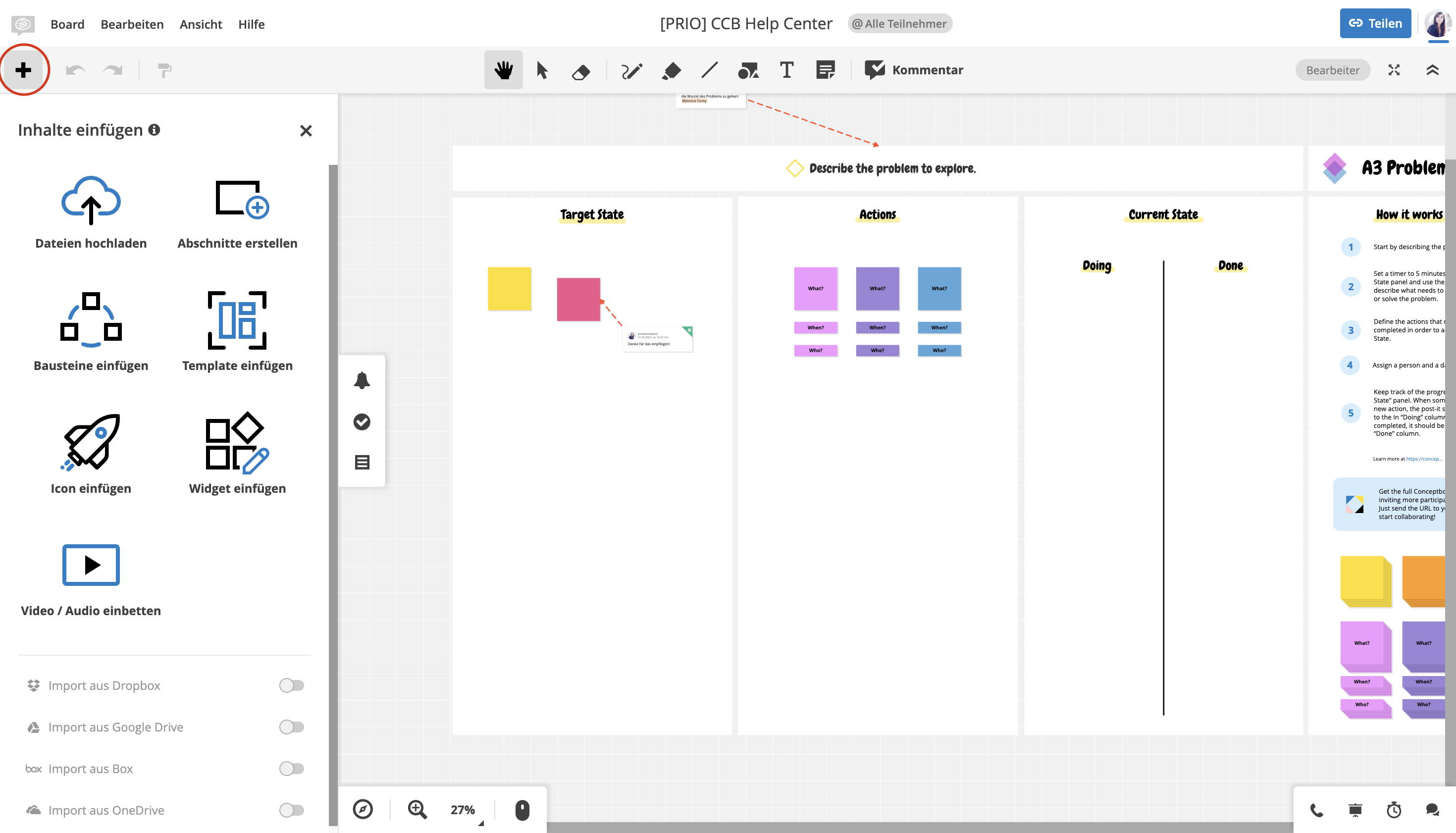
Task: Click the info icon beside Inhalte einfügen
Action: (154, 130)
